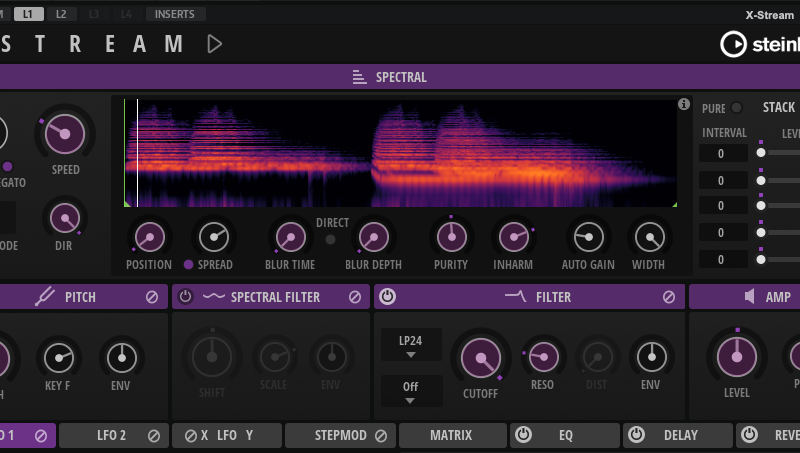Switch to the L2 layer tab
The height and width of the screenshot is (453, 800).
coord(61,14)
